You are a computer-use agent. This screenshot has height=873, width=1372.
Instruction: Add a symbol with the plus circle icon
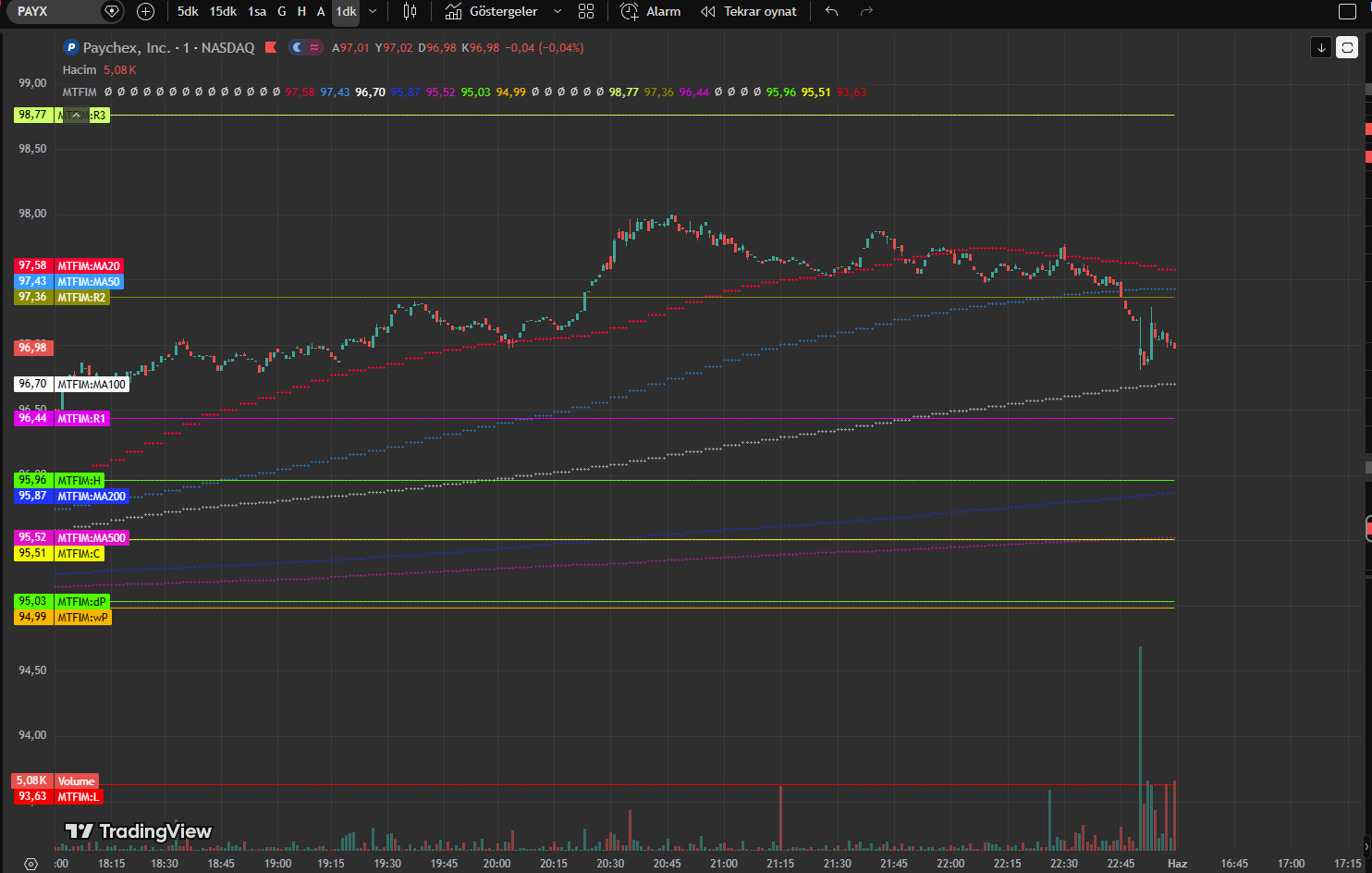point(145,12)
